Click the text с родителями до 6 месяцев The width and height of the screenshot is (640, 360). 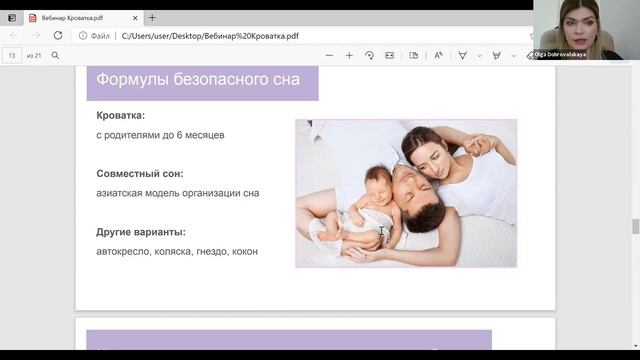click(x=160, y=135)
